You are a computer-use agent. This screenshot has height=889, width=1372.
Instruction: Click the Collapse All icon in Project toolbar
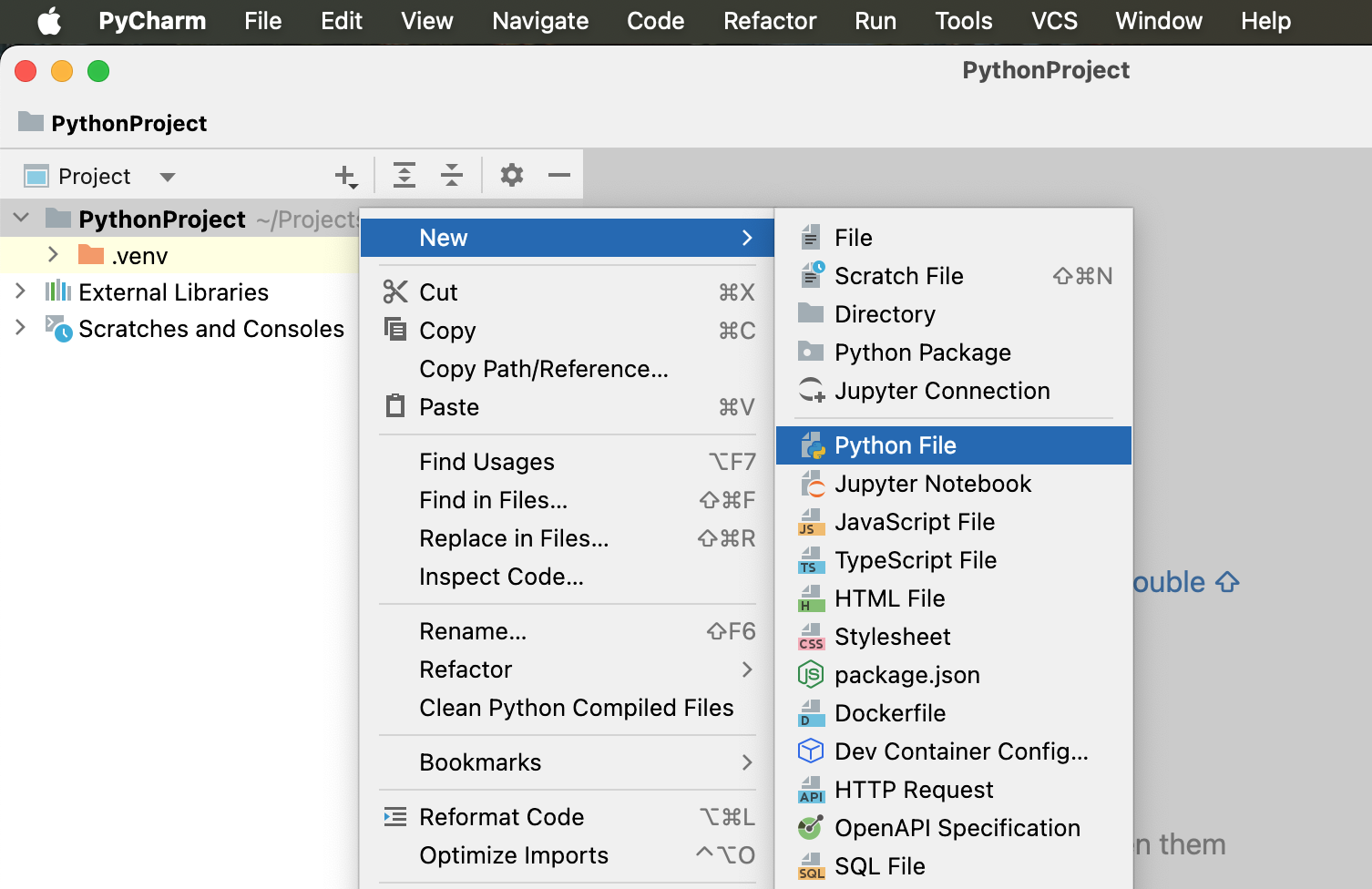pos(452,175)
